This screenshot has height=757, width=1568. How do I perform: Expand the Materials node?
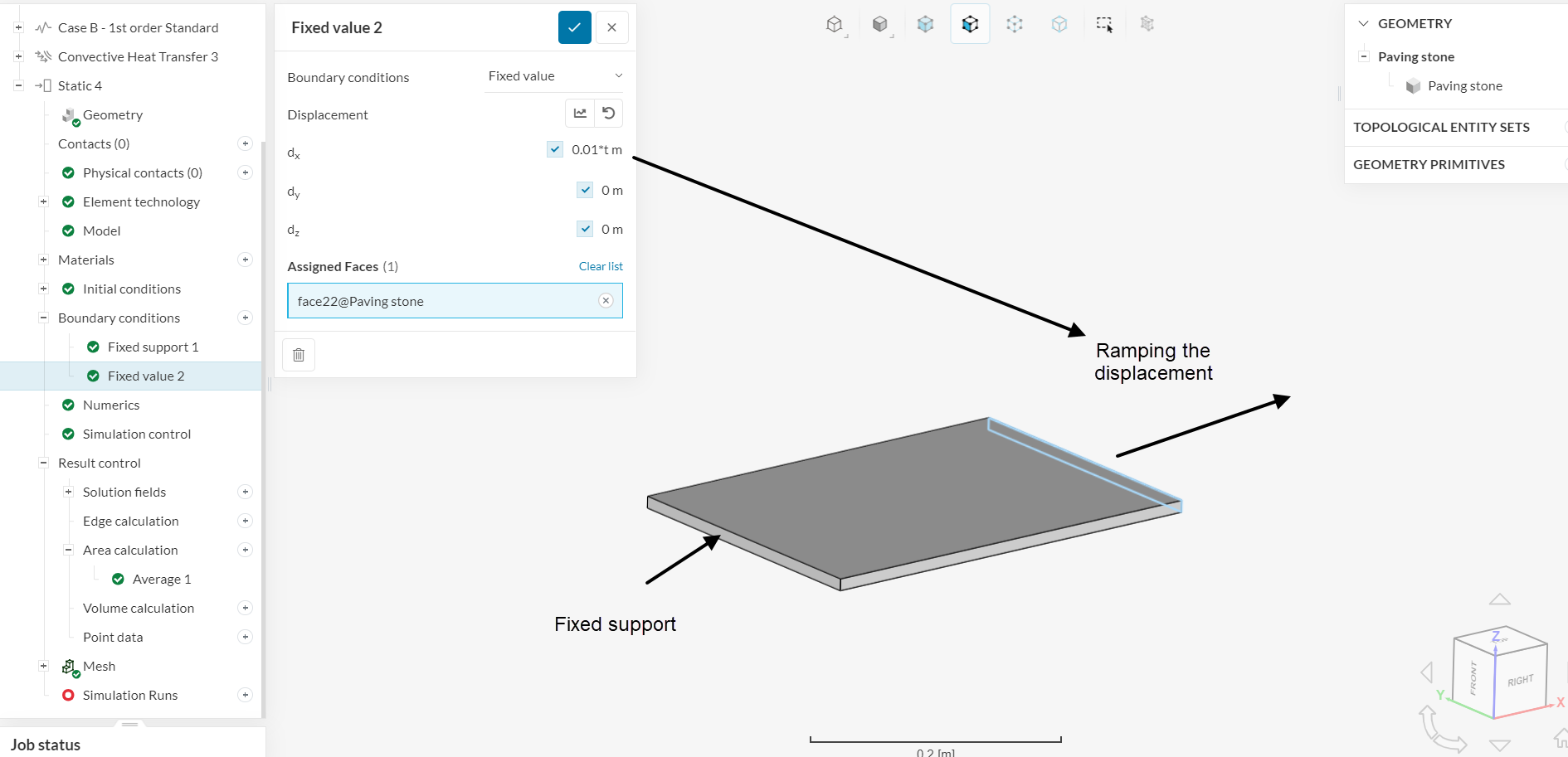[x=43, y=260]
